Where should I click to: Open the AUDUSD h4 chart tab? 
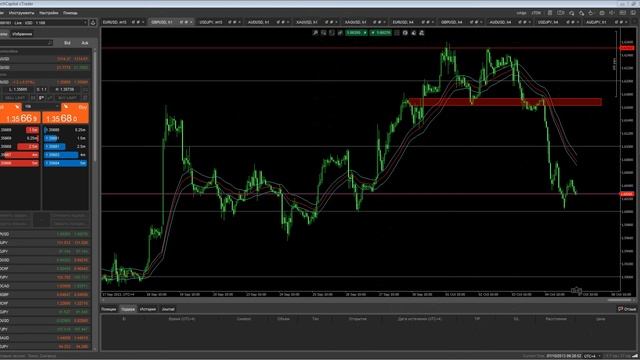500,22
